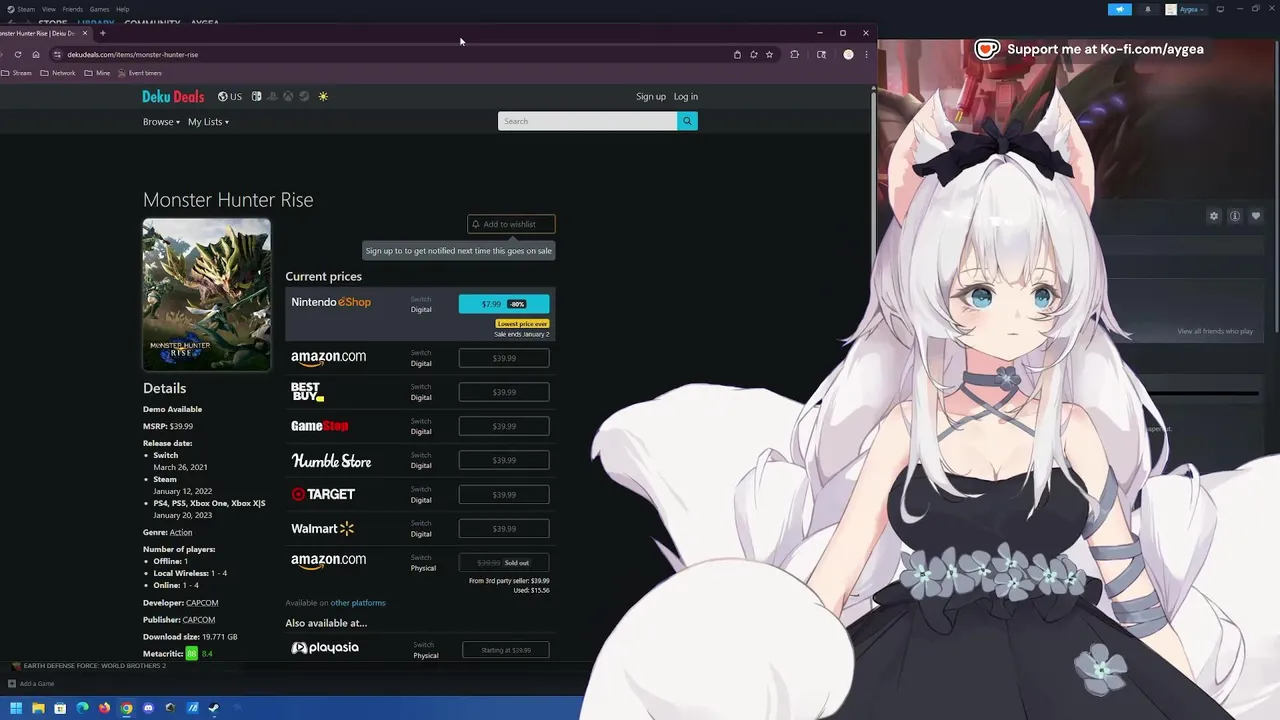Open the Games menu in Steam window
The height and width of the screenshot is (720, 1280).
click(x=99, y=9)
